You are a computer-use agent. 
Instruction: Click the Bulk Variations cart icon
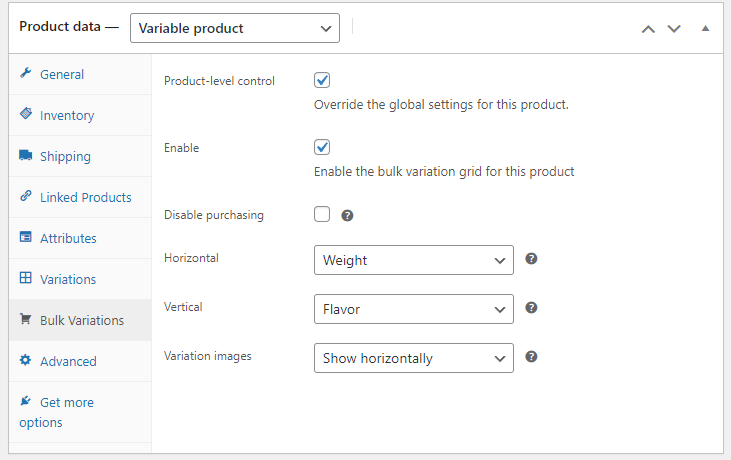(26, 320)
